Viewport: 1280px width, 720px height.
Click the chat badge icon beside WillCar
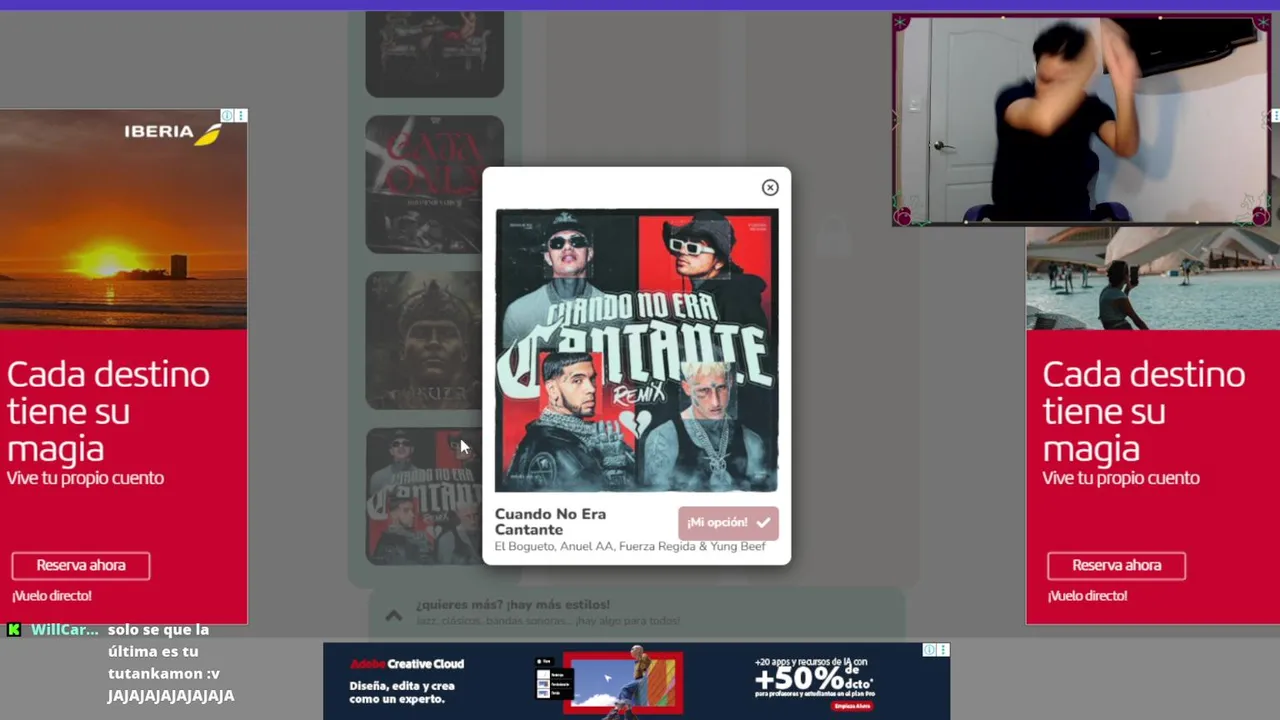14,629
